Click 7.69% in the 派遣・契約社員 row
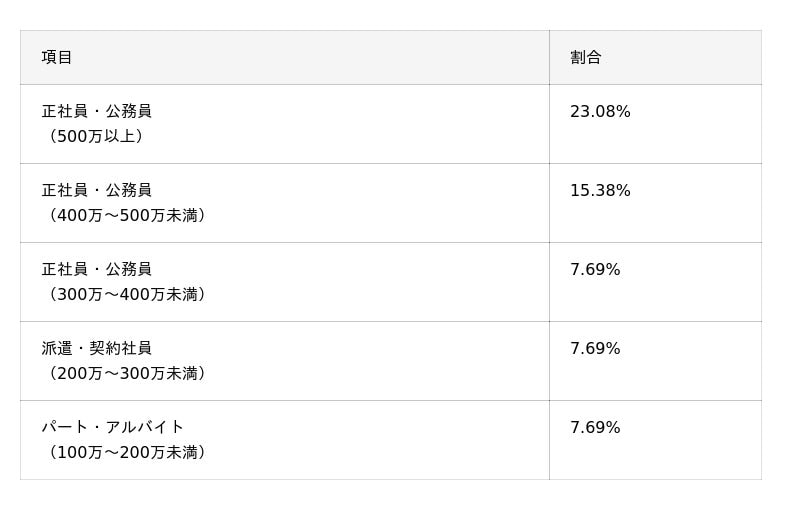800x510 pixels. coord(595,349)
